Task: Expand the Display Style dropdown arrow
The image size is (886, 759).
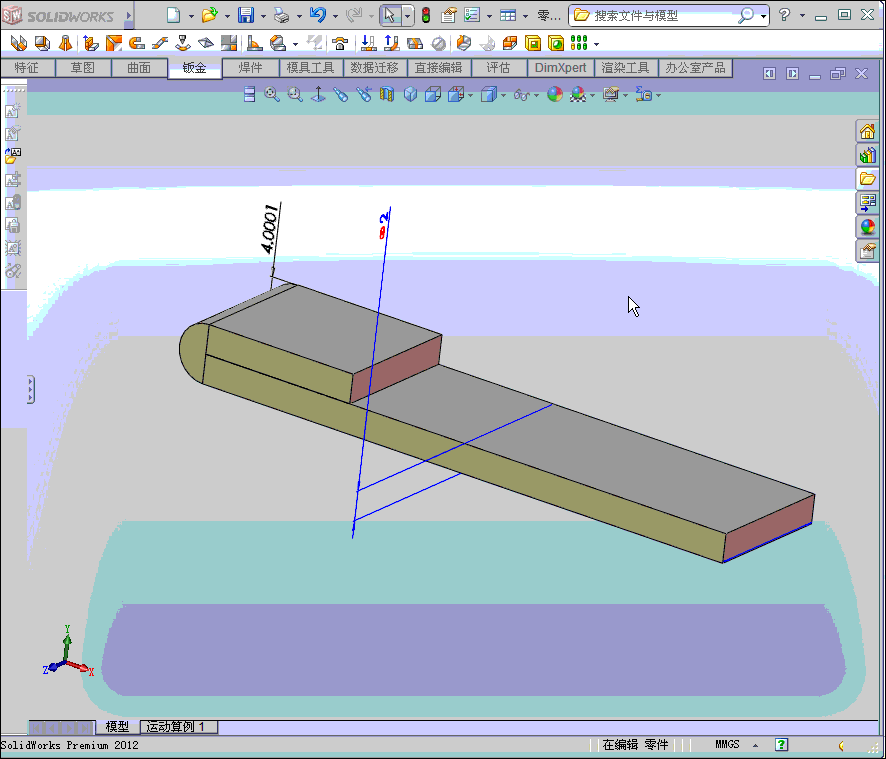Action: [x=503, y=96]
